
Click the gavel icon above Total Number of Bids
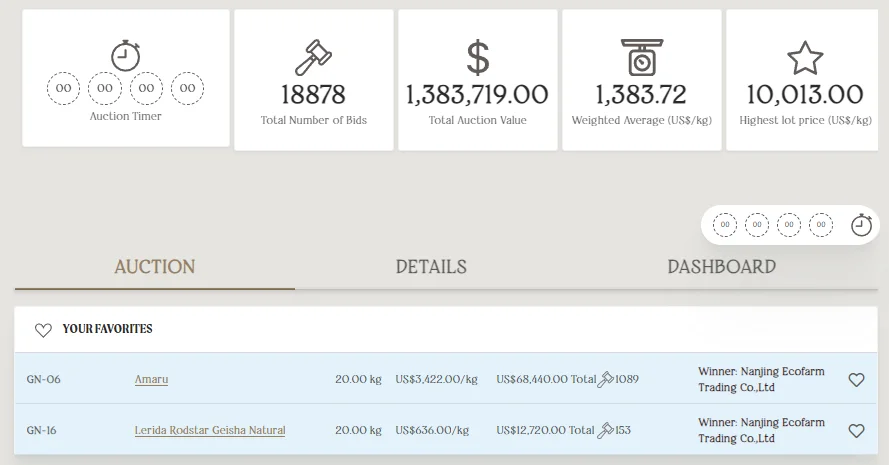(x=314, y=57)
